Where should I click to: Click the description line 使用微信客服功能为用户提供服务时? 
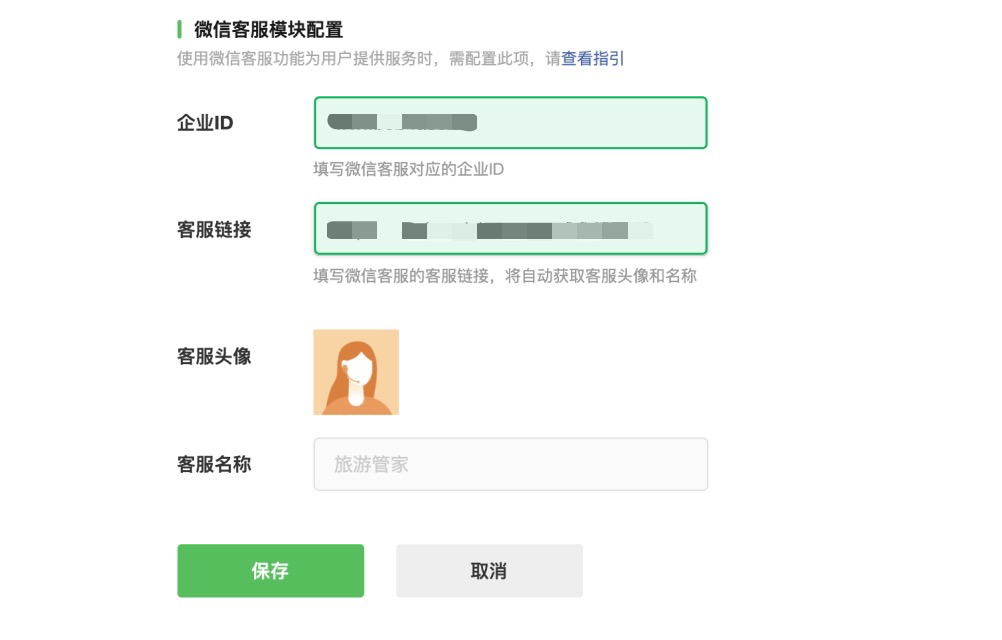click(x=300, y=58)
